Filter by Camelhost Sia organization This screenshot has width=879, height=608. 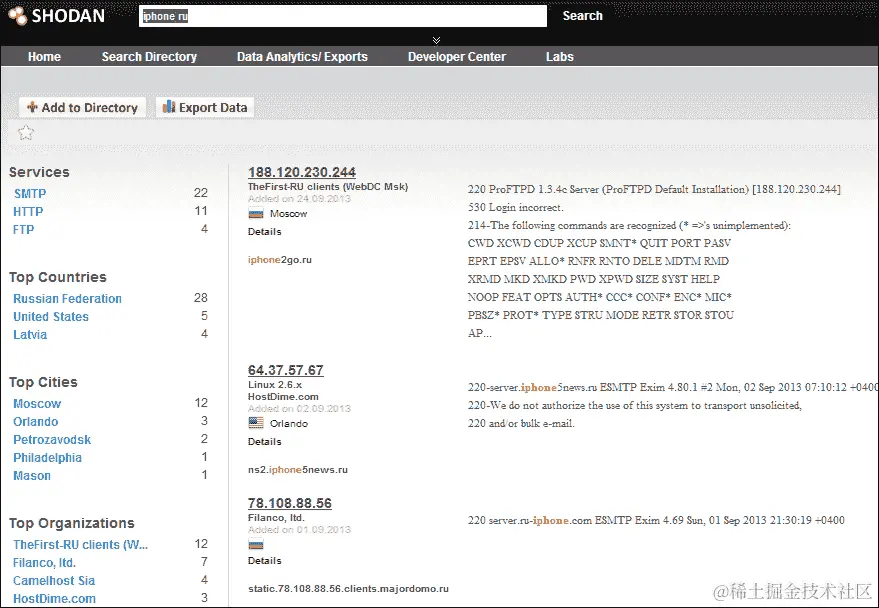(x=54, y=580)
